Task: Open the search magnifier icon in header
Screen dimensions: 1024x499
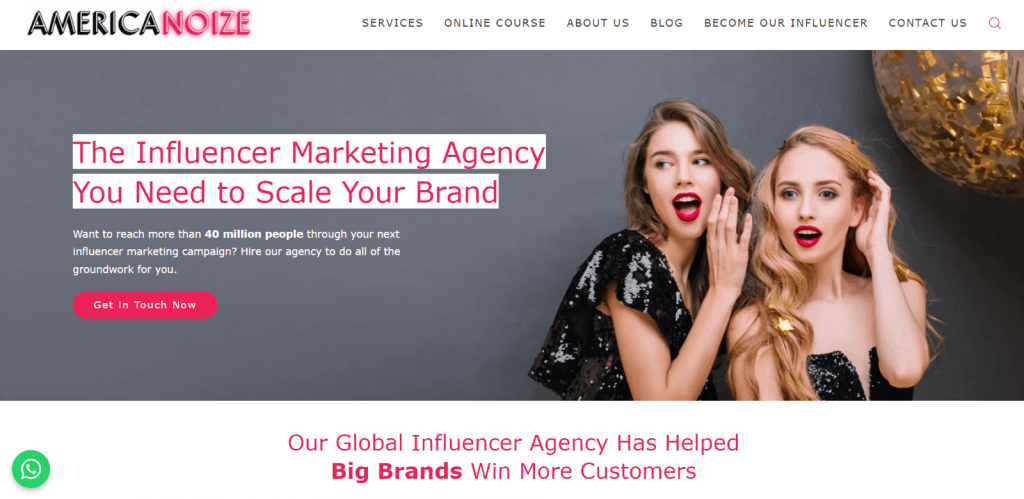Action: click(x=994, y=24)
